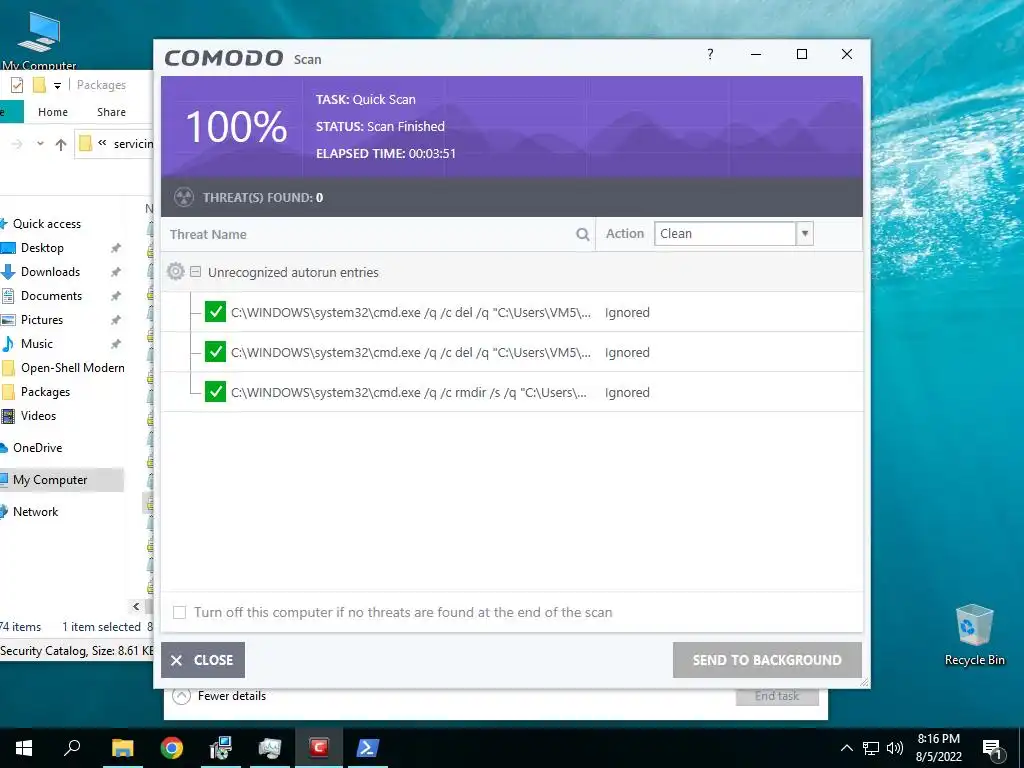Click Explorer horizontal scrollbar left arrow
This screenshot has width=1024, height=768.
tap(136, 607)
